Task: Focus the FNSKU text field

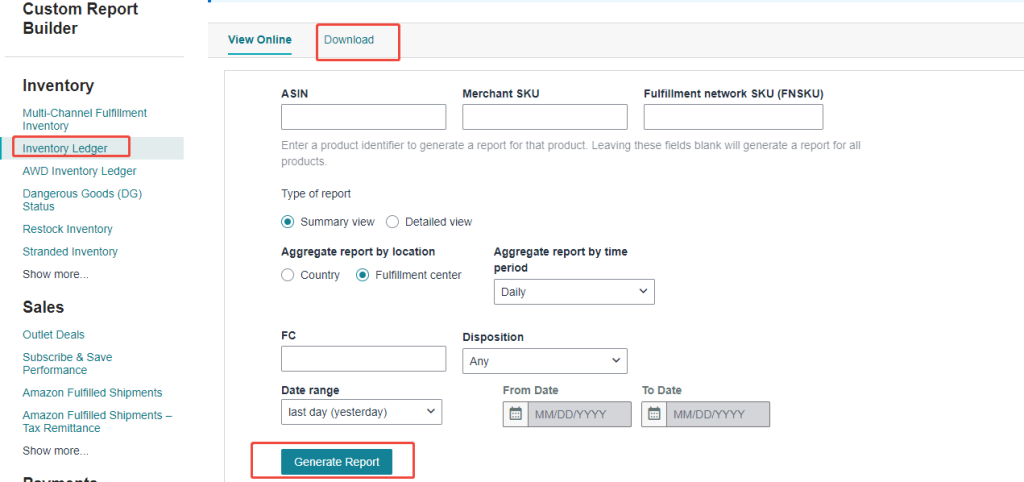Action: coord(732,117)
